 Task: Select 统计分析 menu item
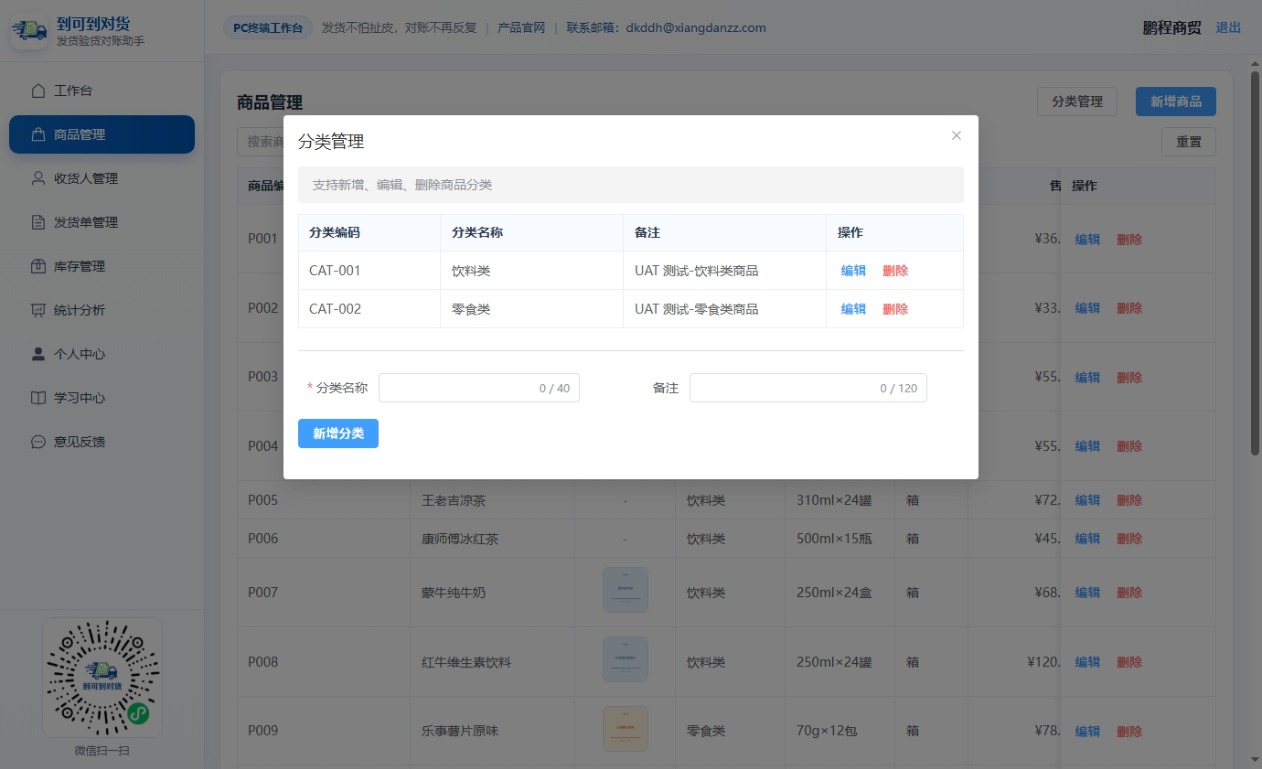point(102,311)
